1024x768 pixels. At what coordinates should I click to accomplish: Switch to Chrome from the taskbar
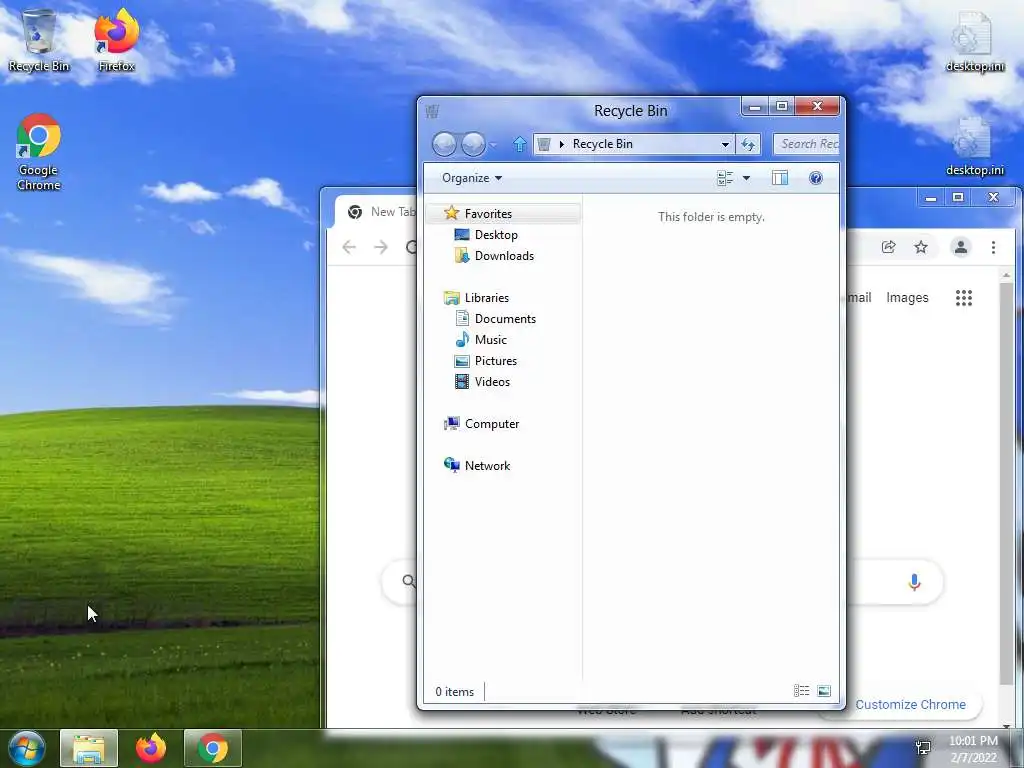[x=213, y=748]
